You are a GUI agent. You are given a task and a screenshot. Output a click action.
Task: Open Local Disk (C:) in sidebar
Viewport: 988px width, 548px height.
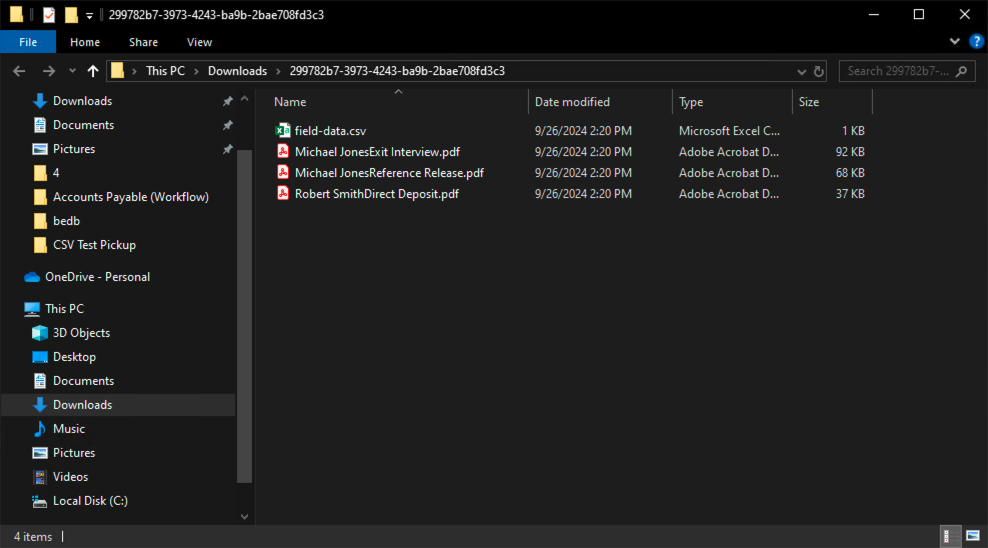point(90,501)
